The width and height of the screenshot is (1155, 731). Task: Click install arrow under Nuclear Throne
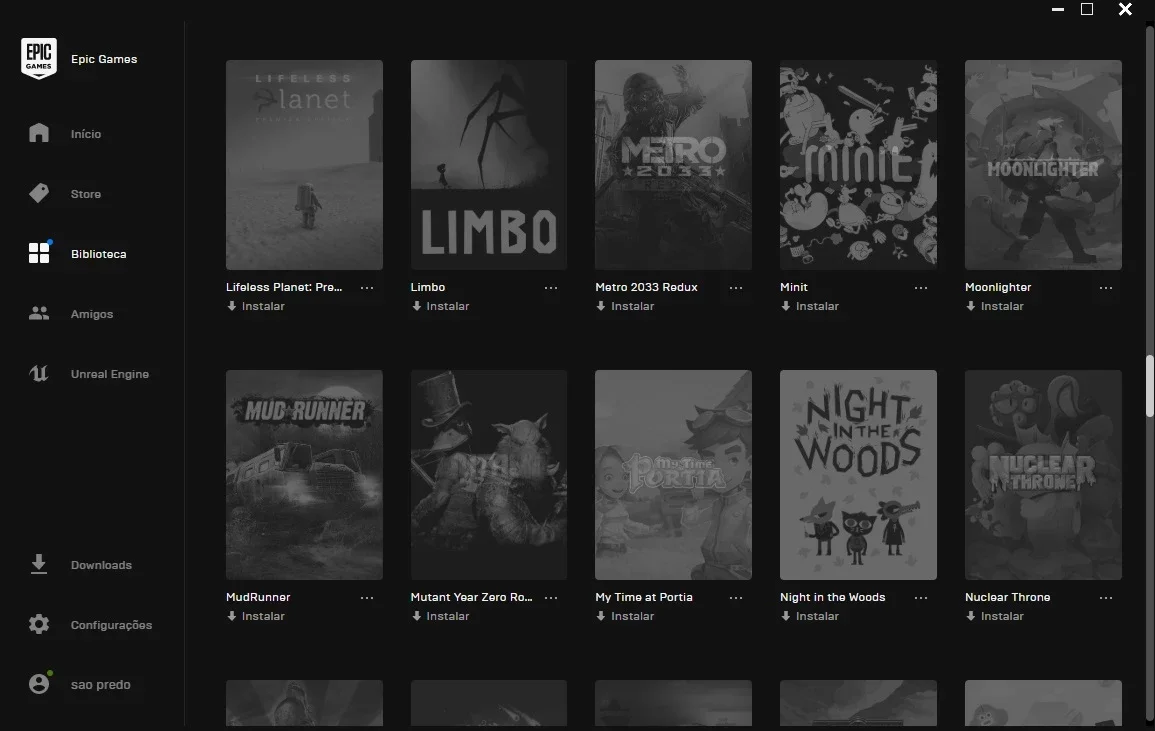pyautogui.click(x=970, y=616)
